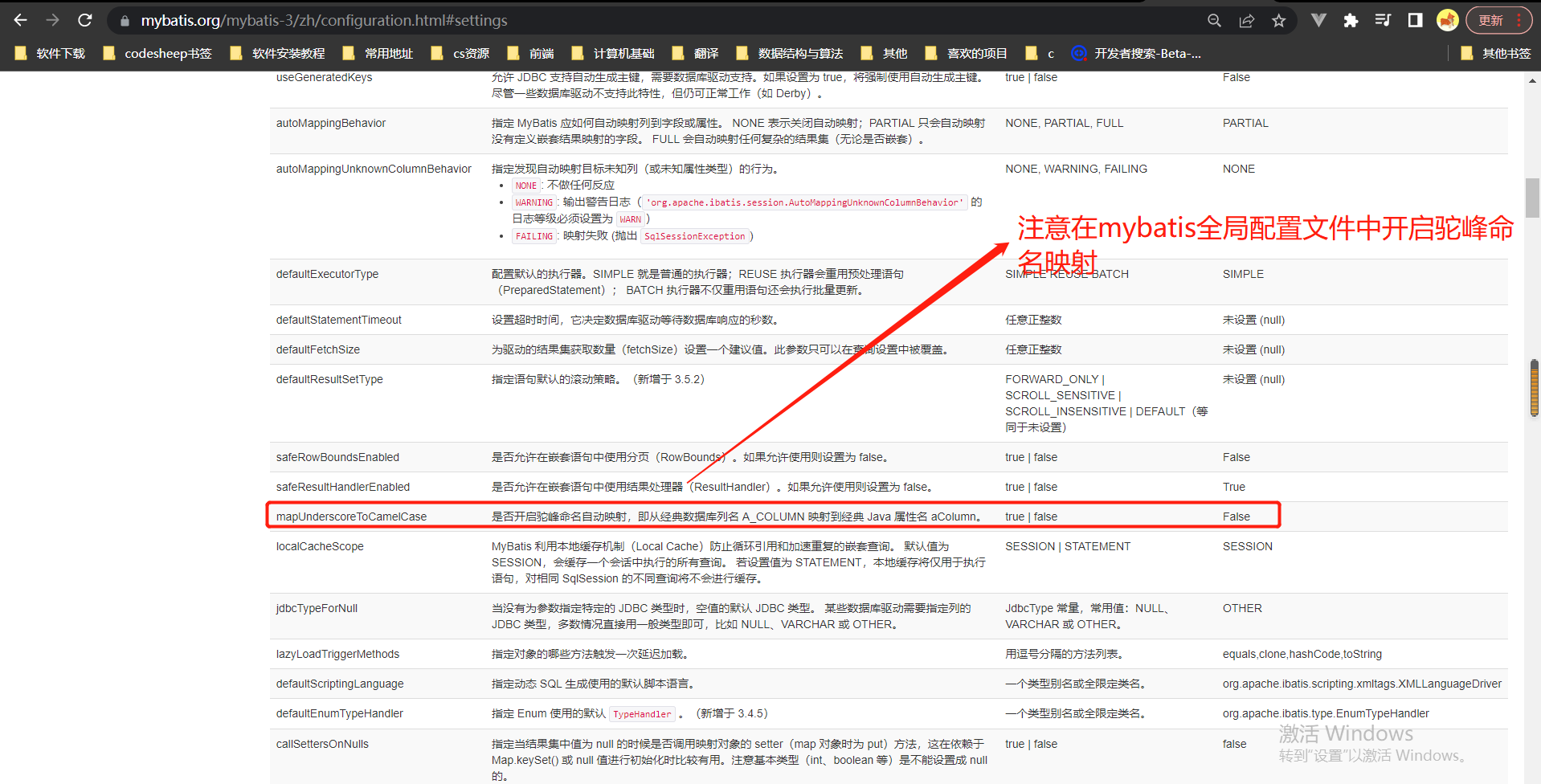
Task: Click the site lock icon
Action: 125,21
